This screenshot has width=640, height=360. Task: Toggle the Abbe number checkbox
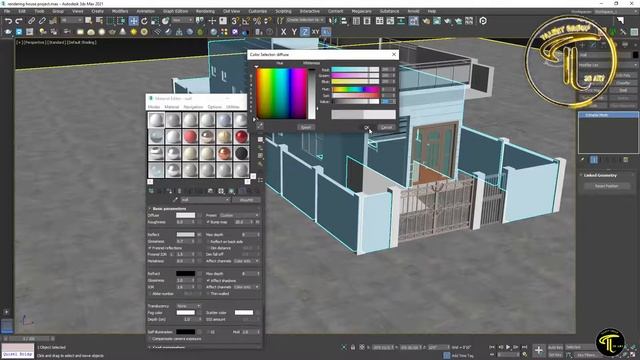(x=150, y=294)
